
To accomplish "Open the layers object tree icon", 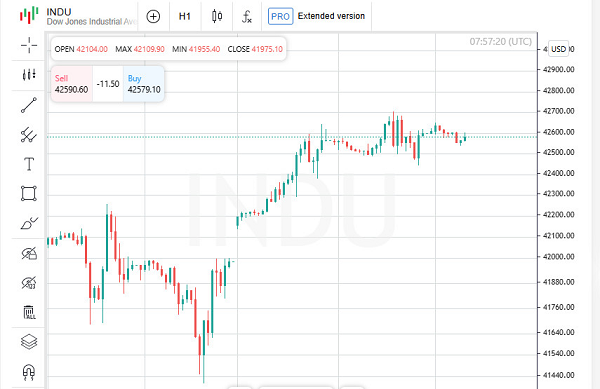I will 29,342.
